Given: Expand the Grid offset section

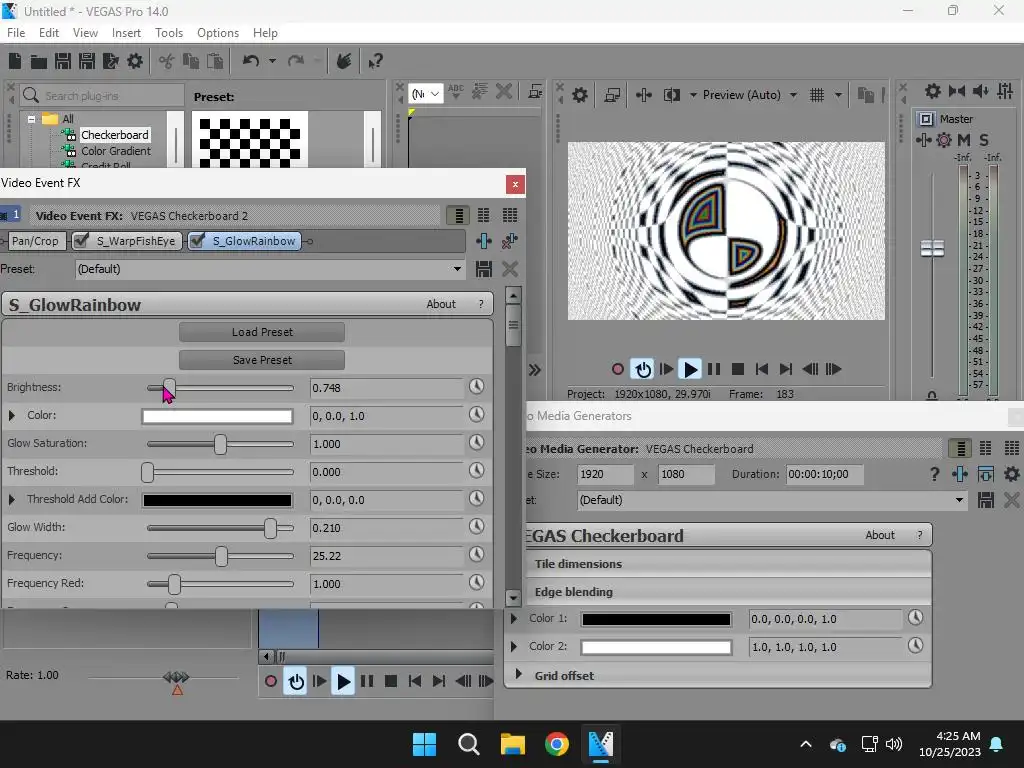Looking at the screenshot, I should tap(519, 675).
